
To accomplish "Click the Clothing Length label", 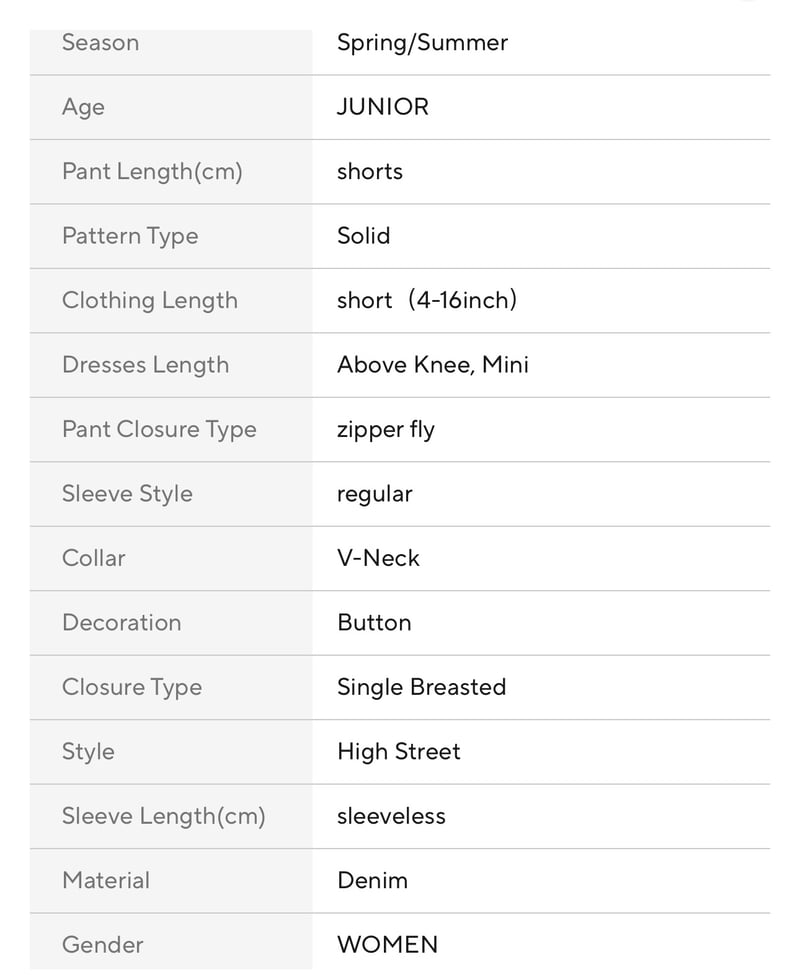I will tap(150, 301).
